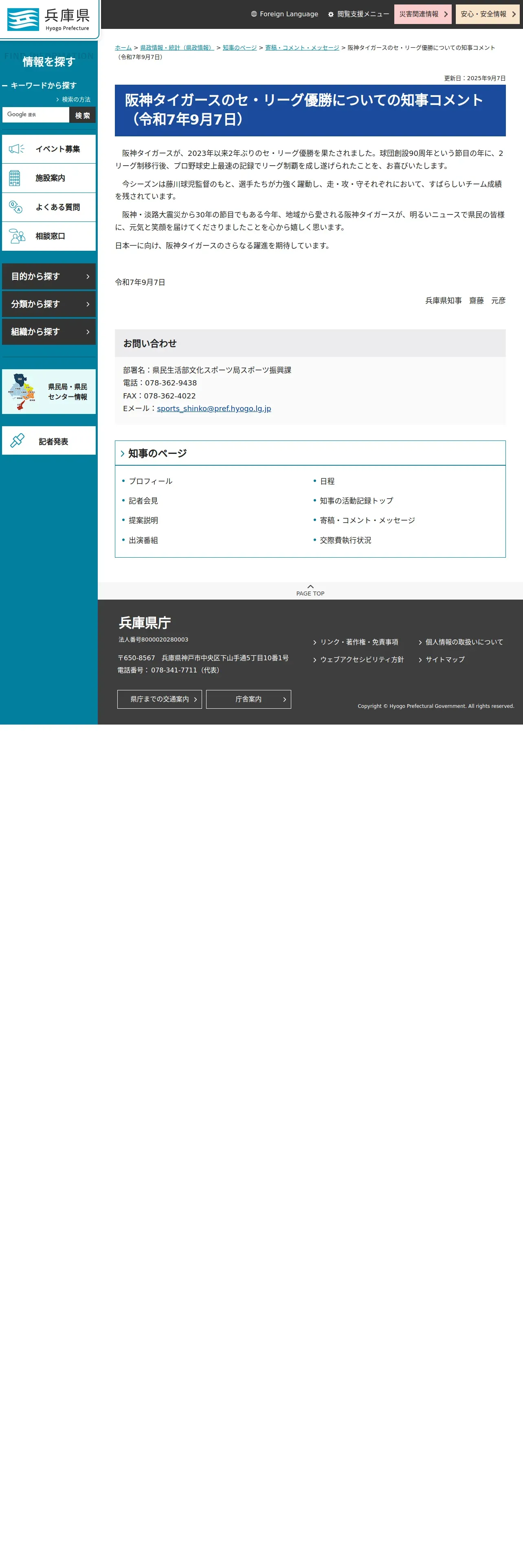Click the people icon for 相談窓口
The height and width of the screenshot is (1568, 523).
coord(17,236)
